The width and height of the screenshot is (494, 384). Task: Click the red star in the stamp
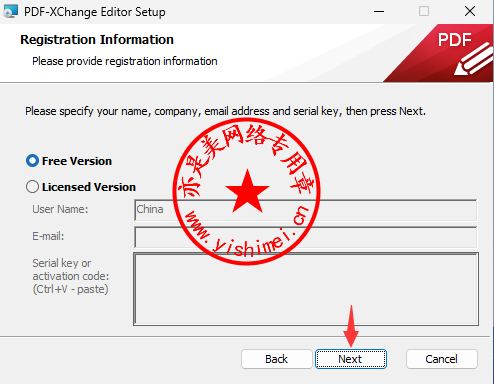(x=247, y=191)
